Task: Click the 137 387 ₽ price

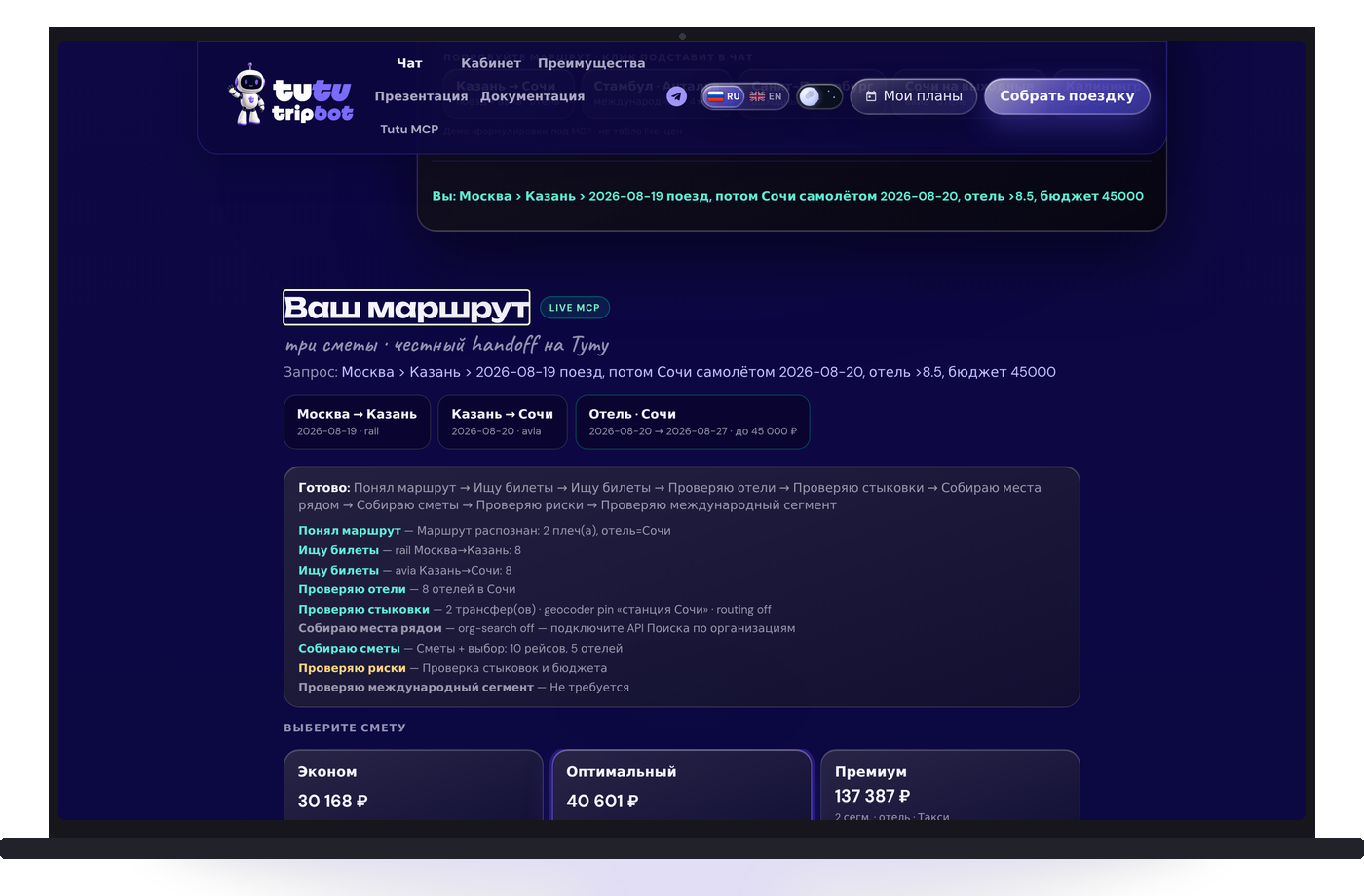Action: 872,796
